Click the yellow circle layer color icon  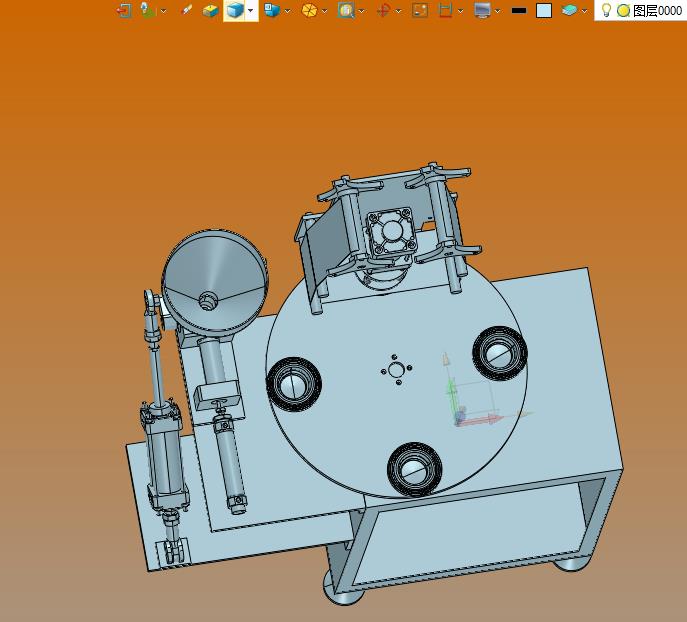pyautogui.click(x=623, y=11)
